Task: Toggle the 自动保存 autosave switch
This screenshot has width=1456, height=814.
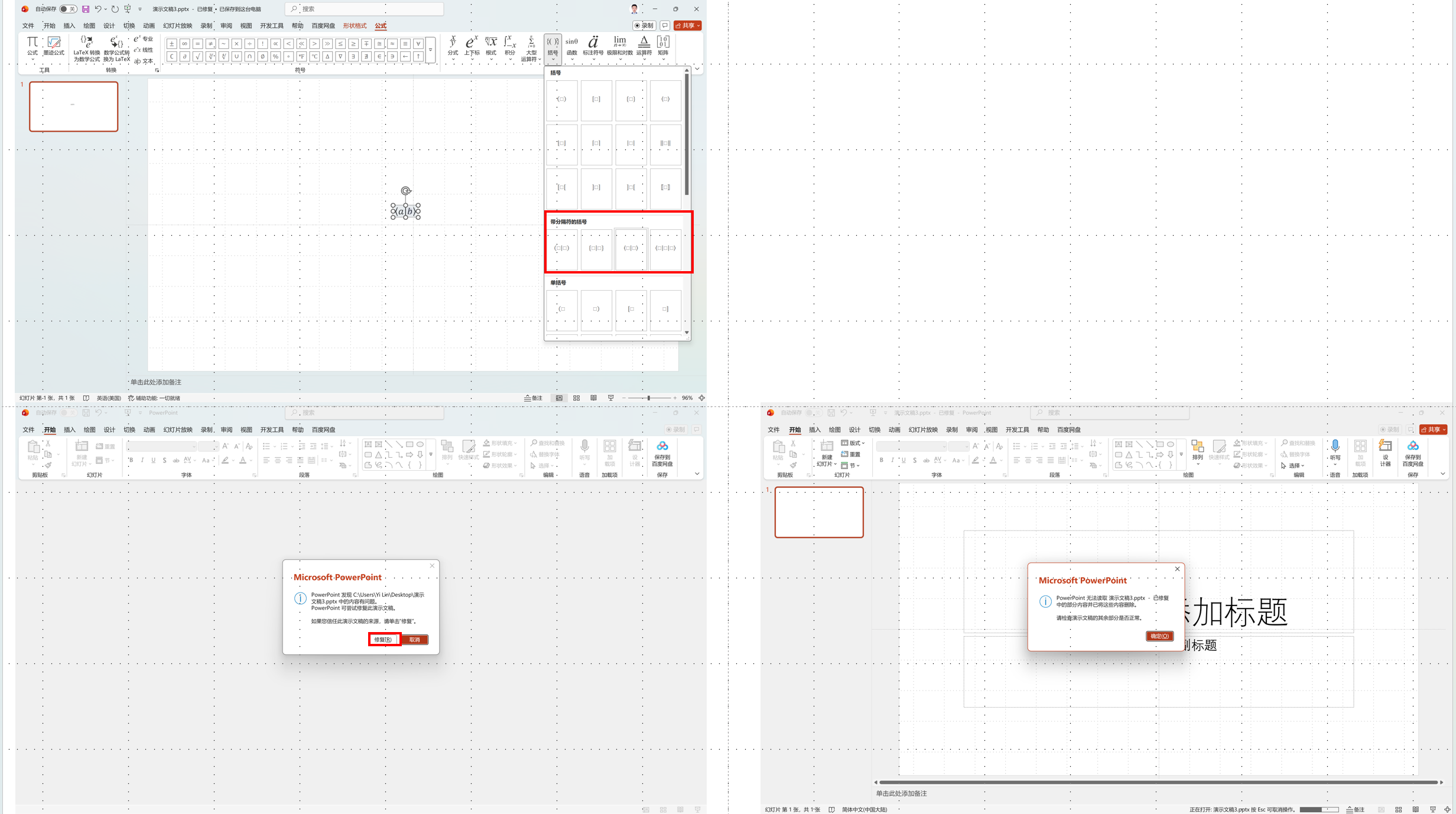Action: click(68, 9)
